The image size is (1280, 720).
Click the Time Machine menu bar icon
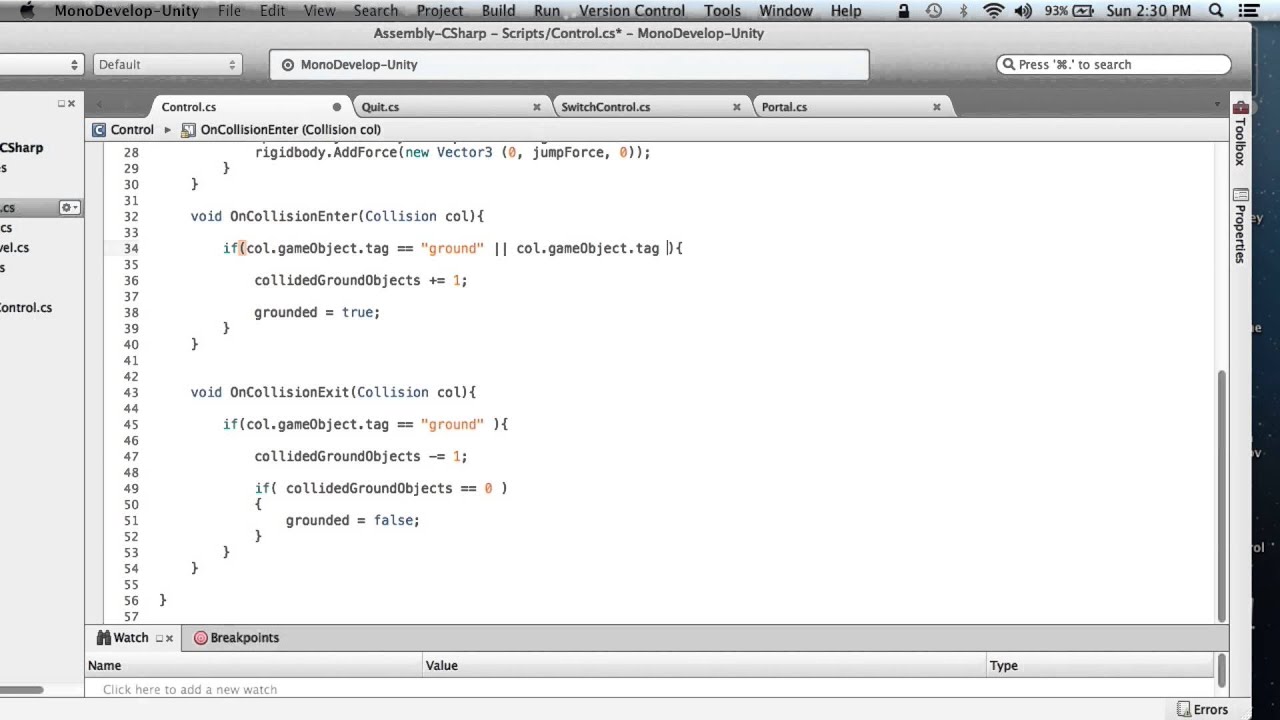click(x=934, y=11)
